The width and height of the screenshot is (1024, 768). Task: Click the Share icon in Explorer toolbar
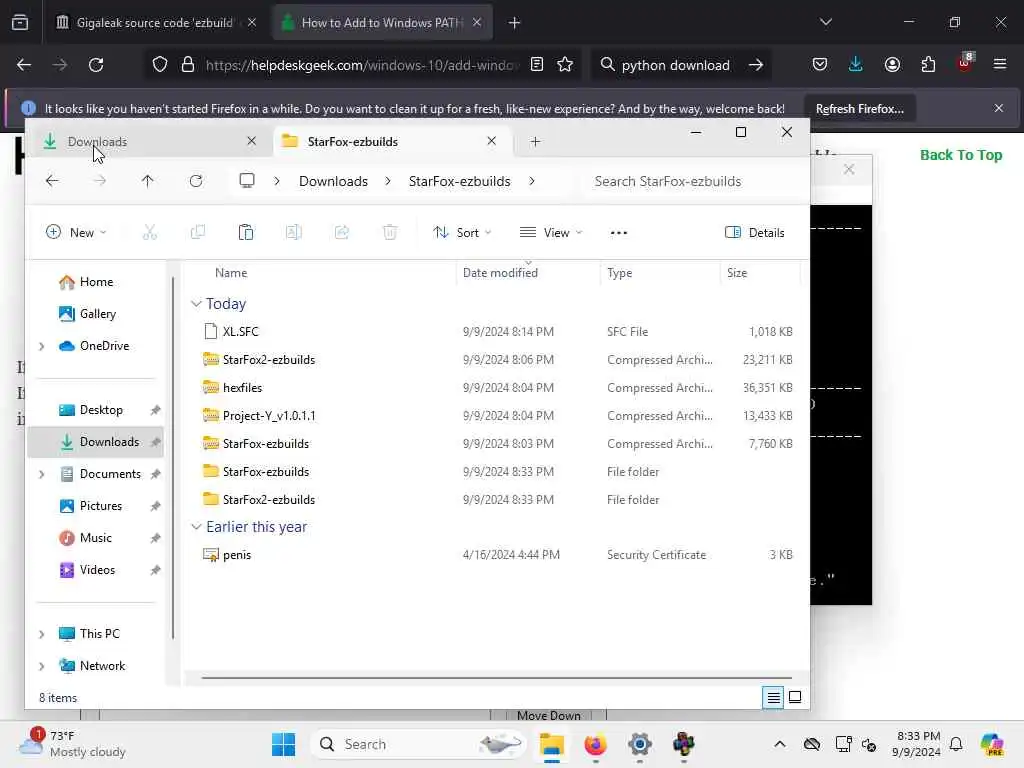pyautogui.click(x=342, y=232)
